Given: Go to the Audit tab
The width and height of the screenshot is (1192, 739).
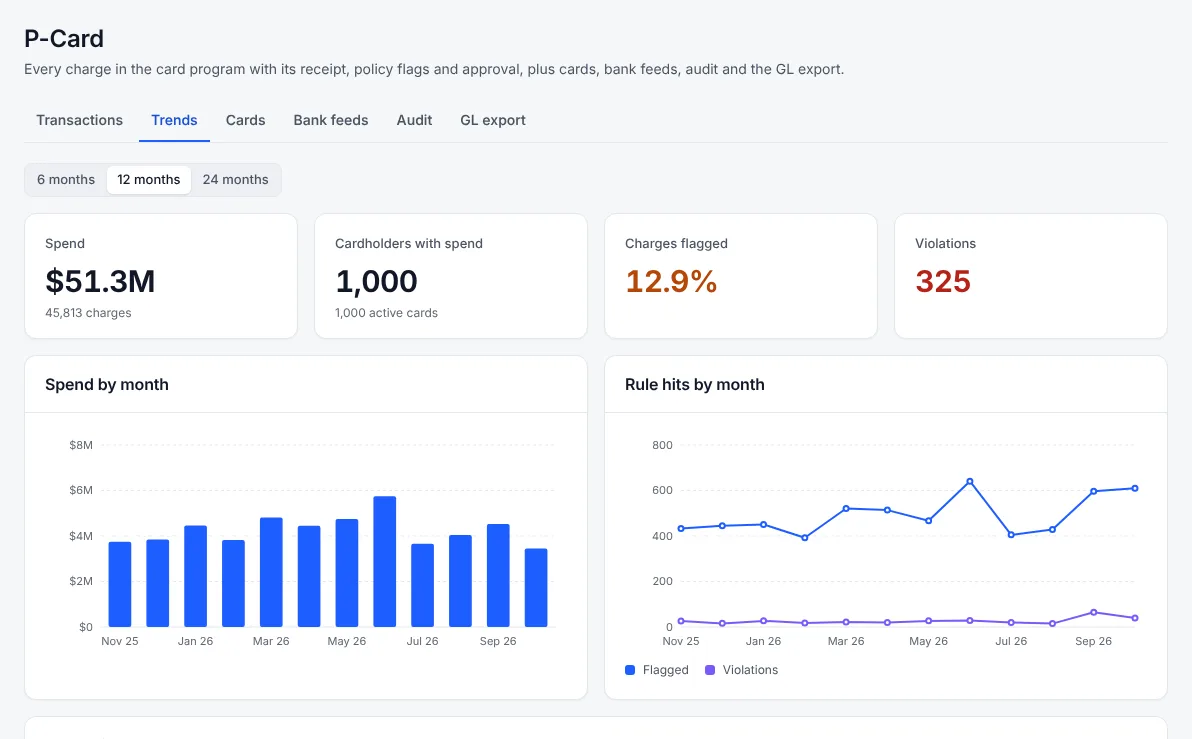Looking at the screenshot, I should point(414,120).
